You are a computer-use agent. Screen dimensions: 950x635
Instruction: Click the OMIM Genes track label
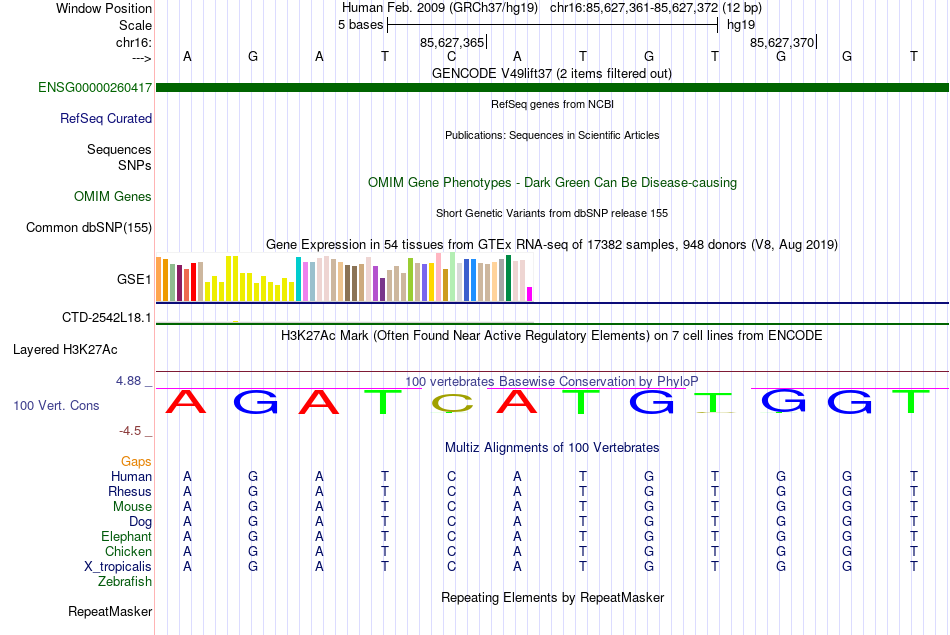click(113, 196)
